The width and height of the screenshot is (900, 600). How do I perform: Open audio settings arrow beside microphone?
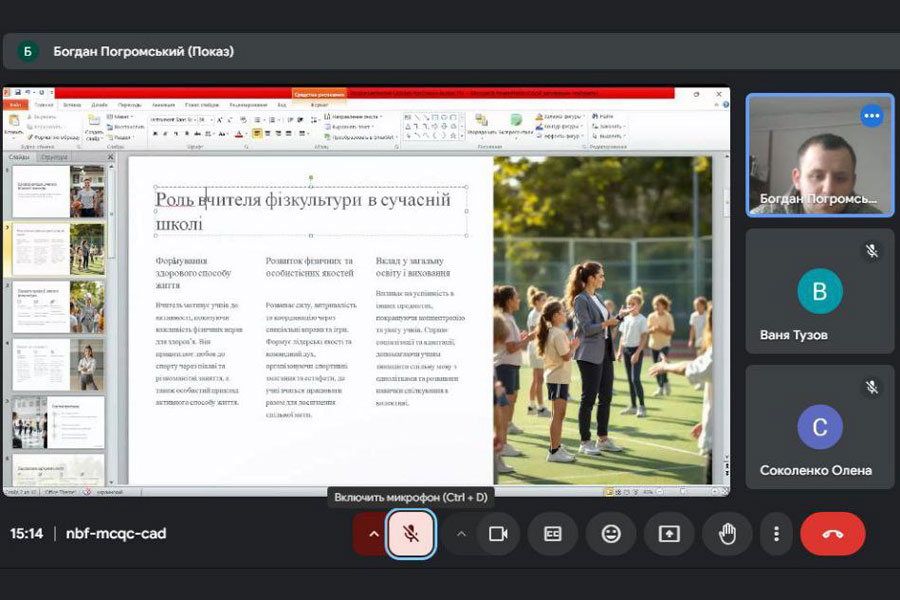(x=374, y=534)
